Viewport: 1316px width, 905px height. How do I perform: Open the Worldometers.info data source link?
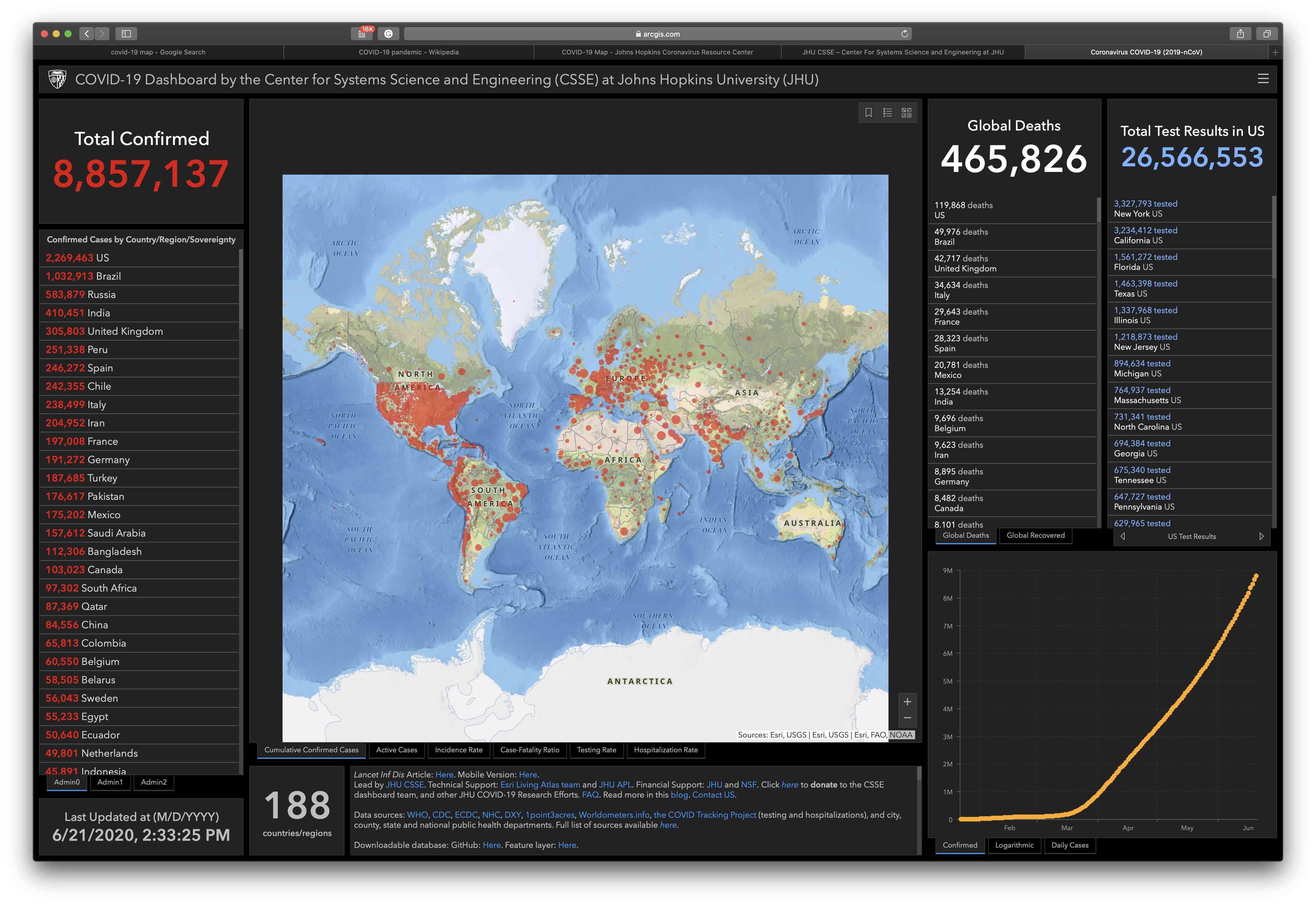click(x=614, y=815)
